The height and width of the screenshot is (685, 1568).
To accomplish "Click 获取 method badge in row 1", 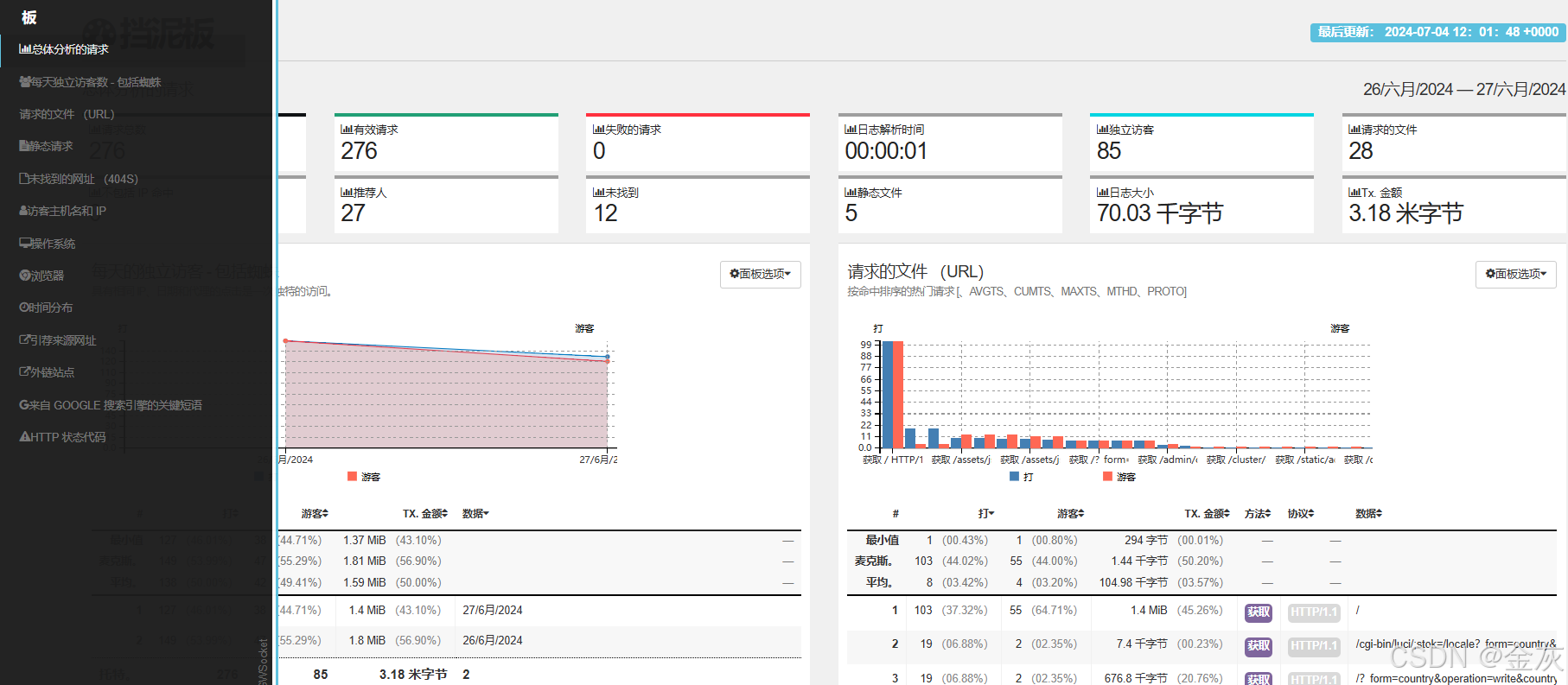I will point(1259,612).
